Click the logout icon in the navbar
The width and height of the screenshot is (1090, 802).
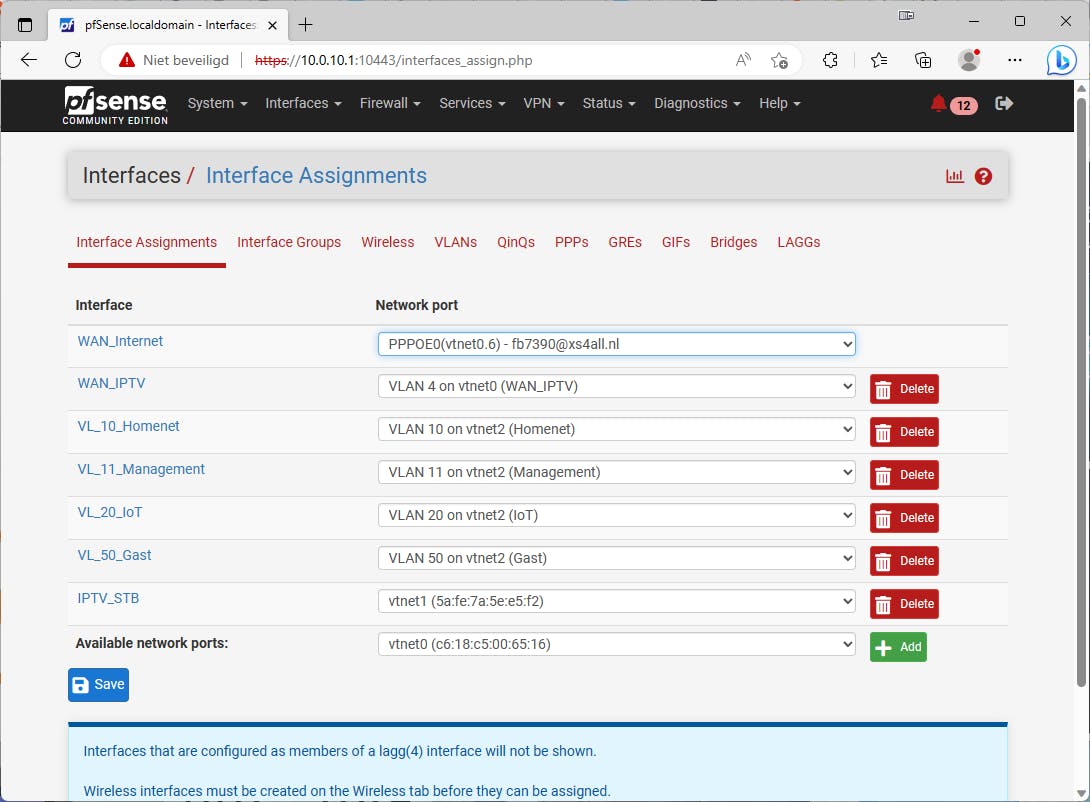pos(1004,104)
